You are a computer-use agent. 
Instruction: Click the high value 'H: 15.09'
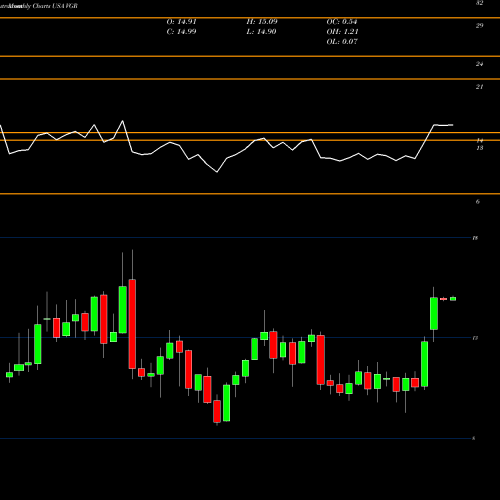262,22
